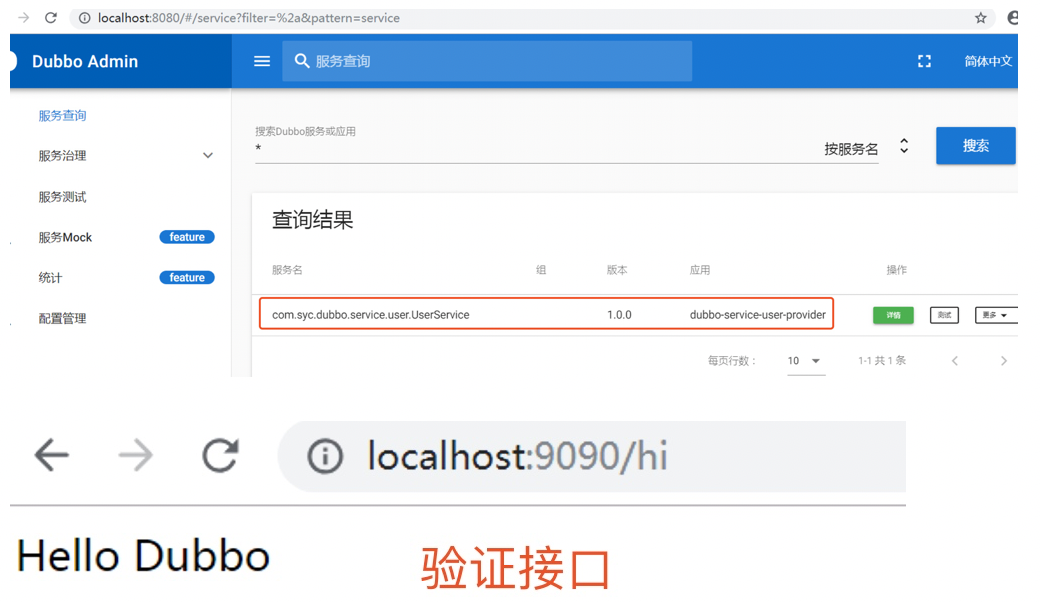Reload the localhost:9090/hi page
The width and height of the screenshot is (1040, 602).
pyautogui.click(x=220, y=455)
